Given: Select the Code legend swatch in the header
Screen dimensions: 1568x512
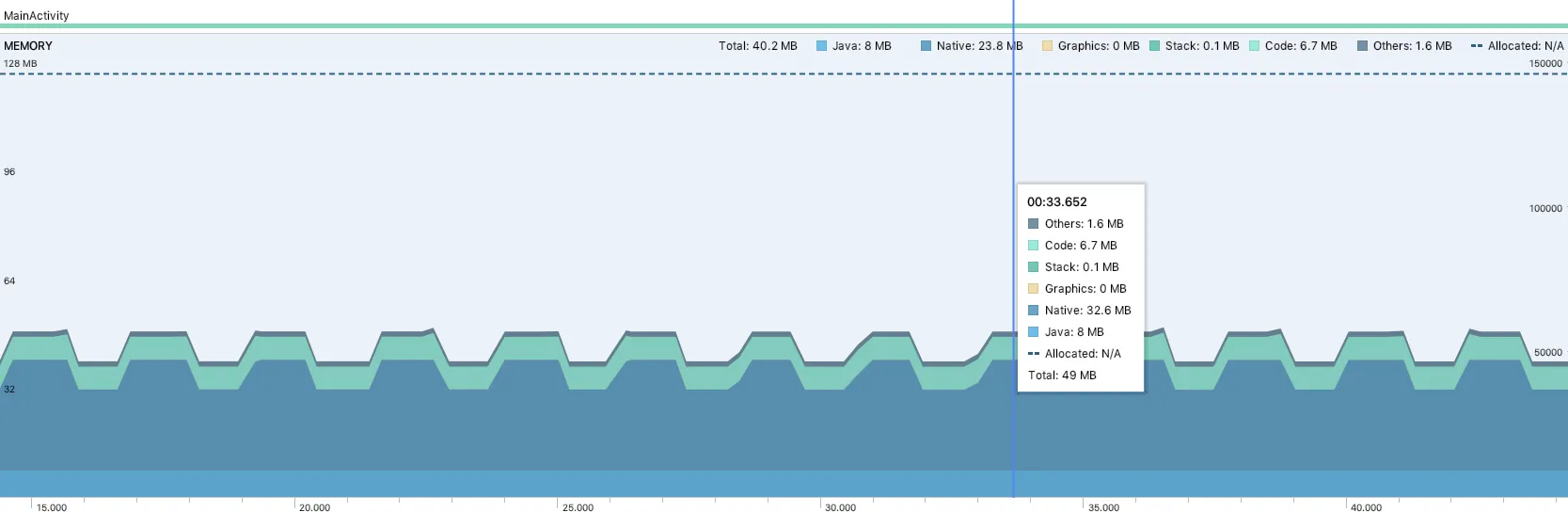Looking at the screenshot, I should 1254,46.
